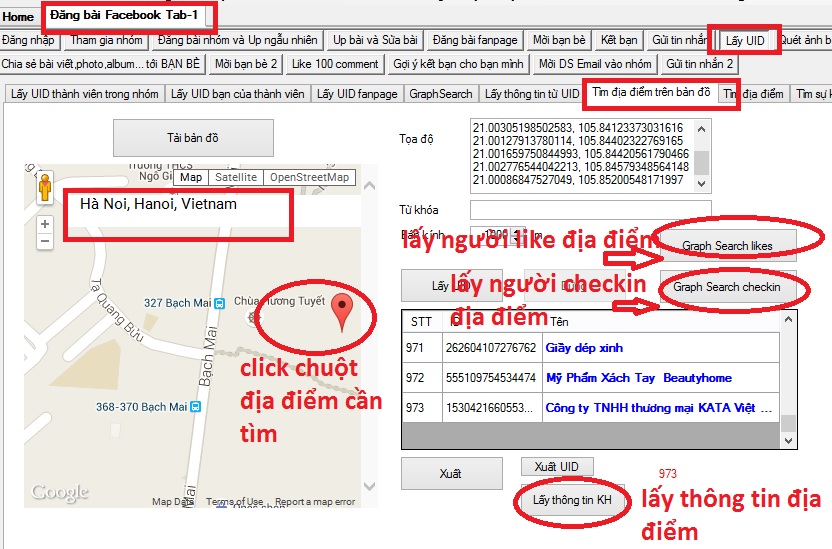Click the STT column header
The width and height of the screenshot is (832, 549).
[422, 321]
